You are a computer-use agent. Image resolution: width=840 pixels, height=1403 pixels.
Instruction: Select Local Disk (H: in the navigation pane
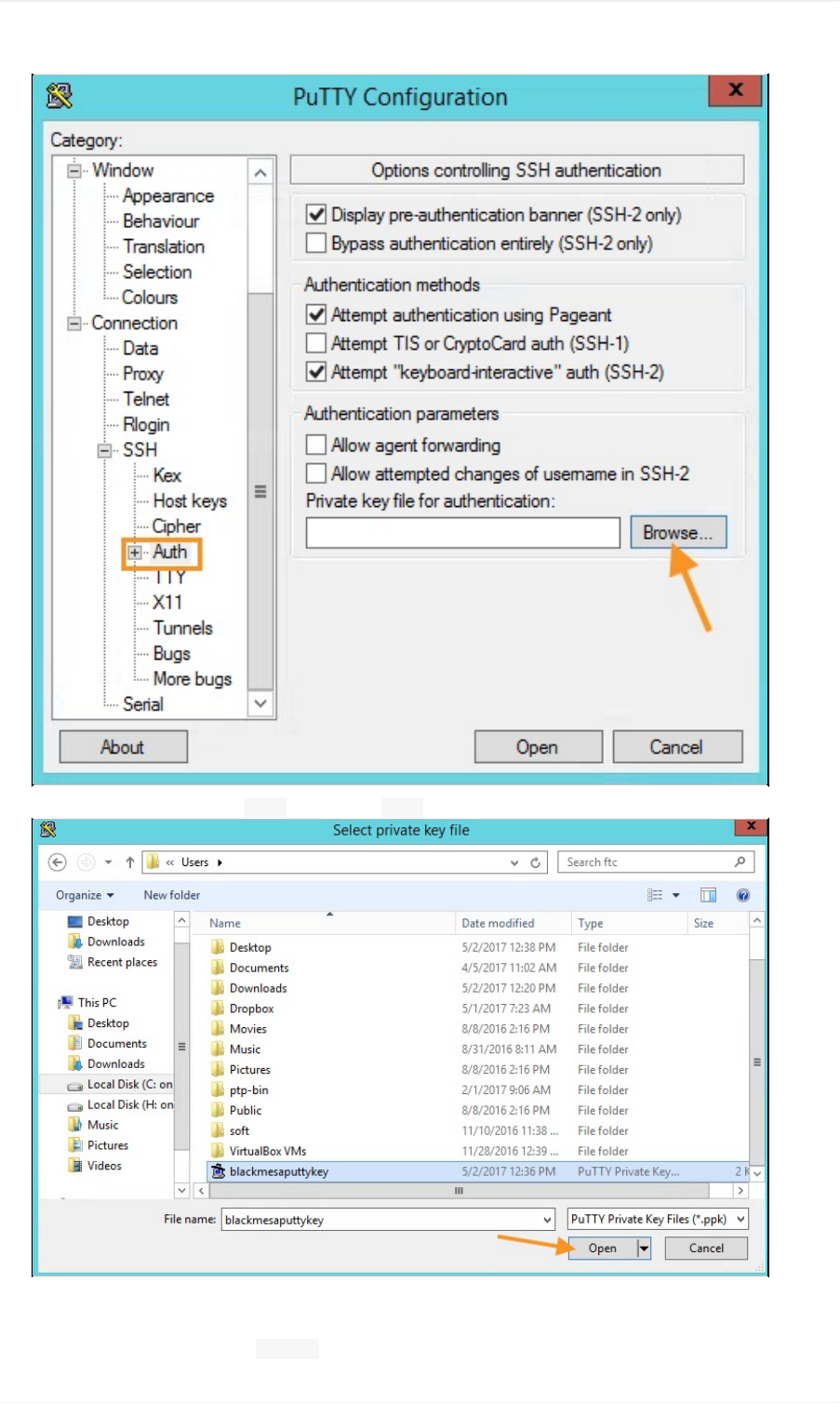coord(120,1105)
